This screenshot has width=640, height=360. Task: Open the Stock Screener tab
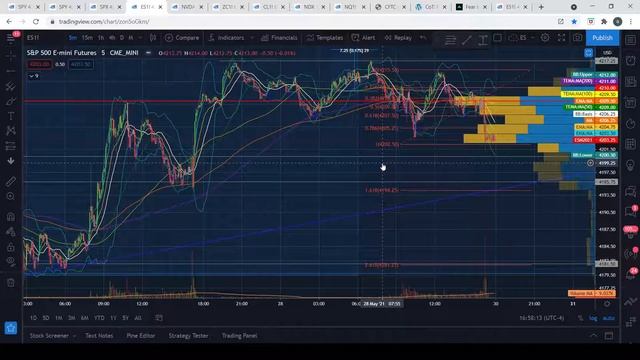pos(49,336)
